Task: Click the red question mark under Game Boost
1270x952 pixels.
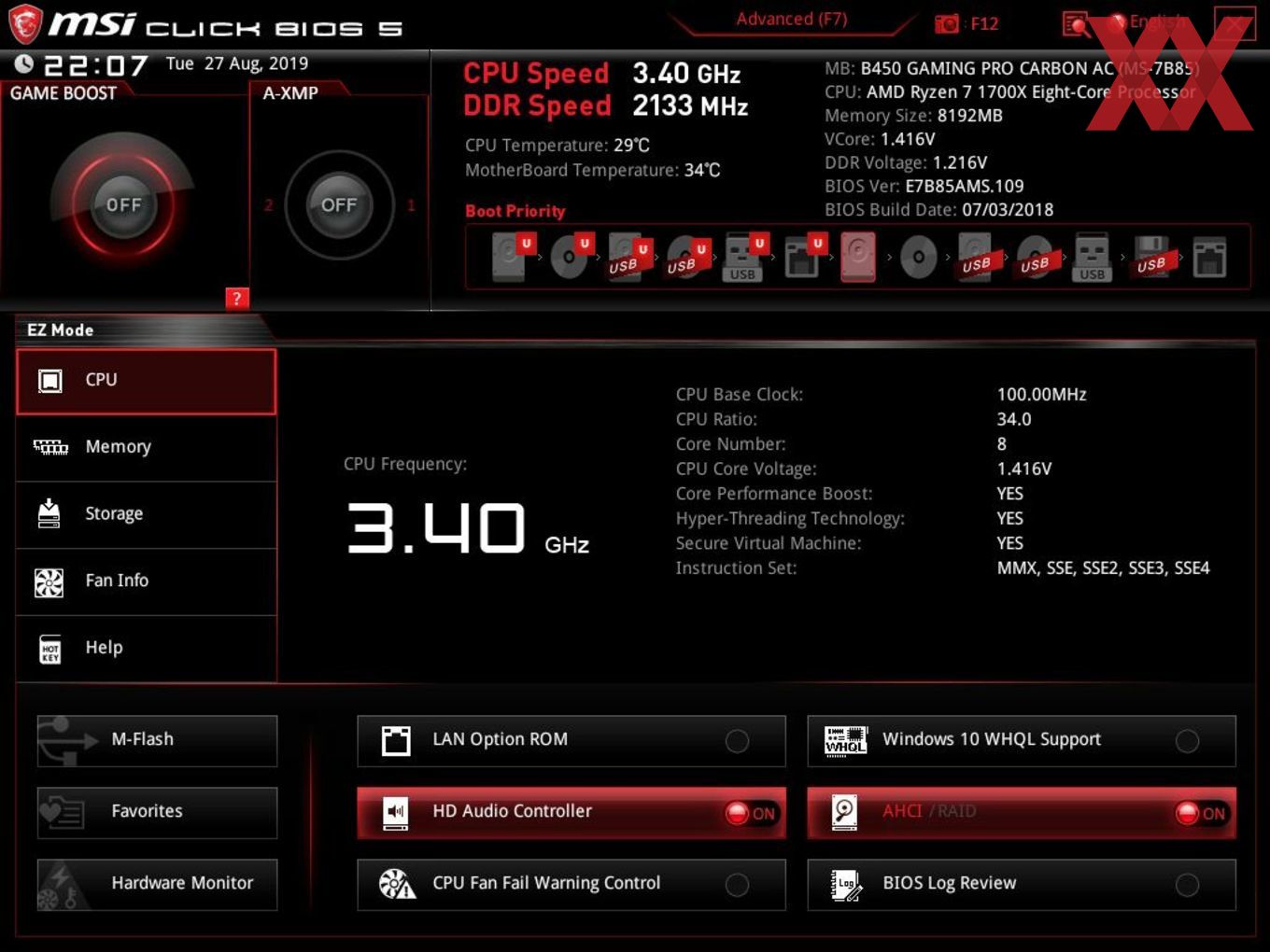Action: click(x=237, y=299)
